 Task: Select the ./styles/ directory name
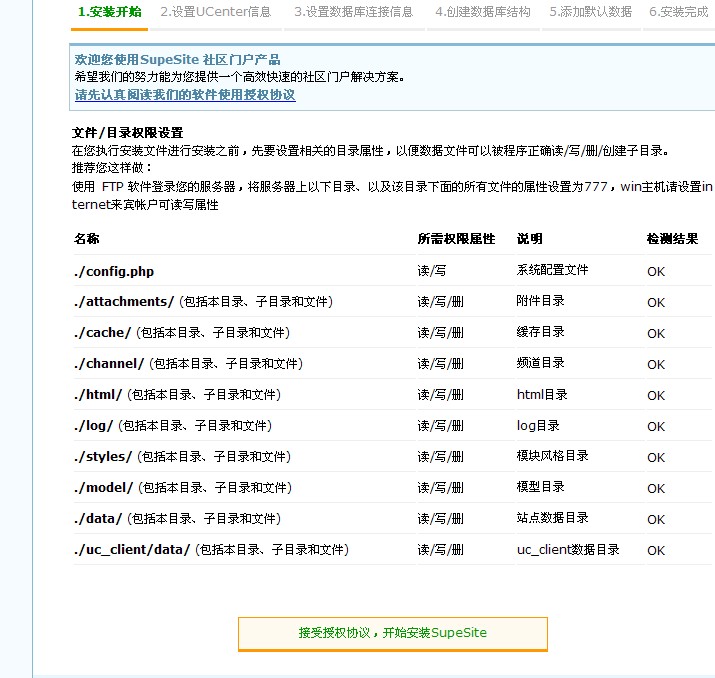pyautogui.click(x=103, y=456)
